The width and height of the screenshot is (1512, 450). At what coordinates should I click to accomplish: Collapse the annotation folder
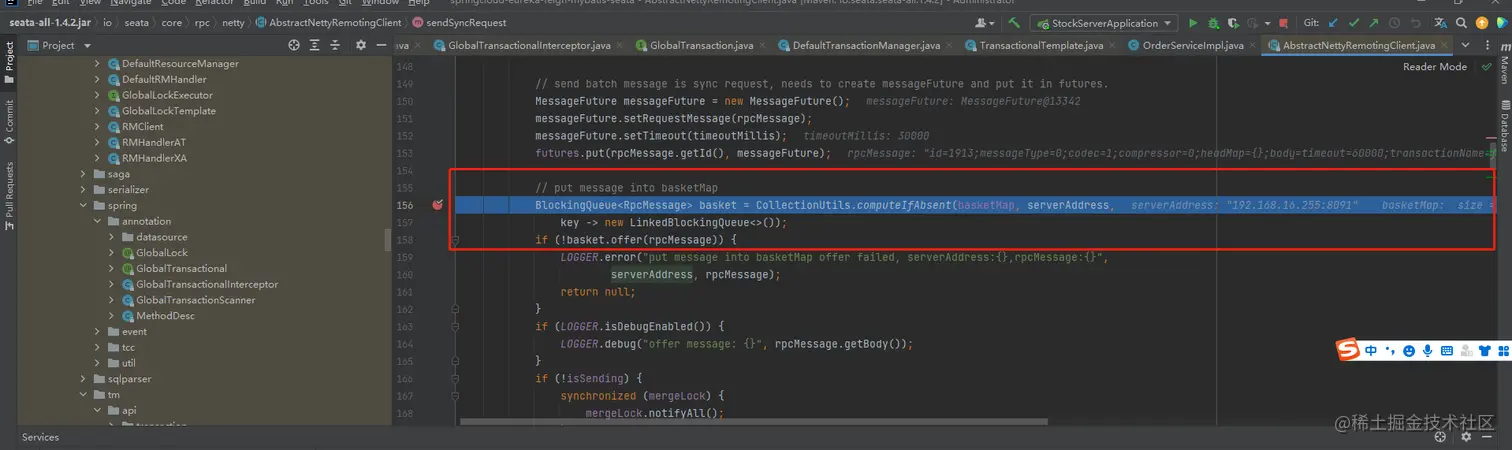pos(98,221)
